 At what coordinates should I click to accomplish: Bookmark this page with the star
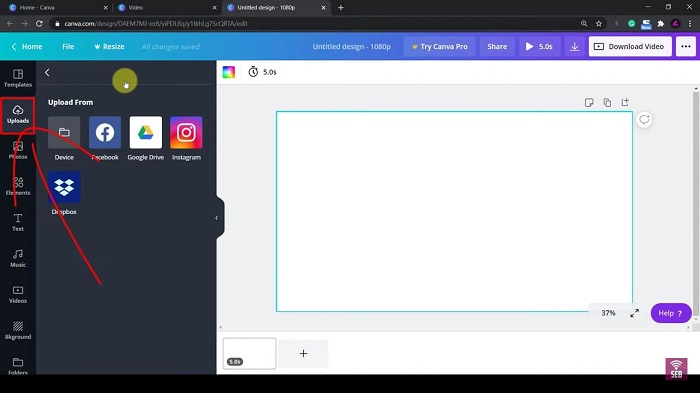pyautogui.click(x=599, y=24)
